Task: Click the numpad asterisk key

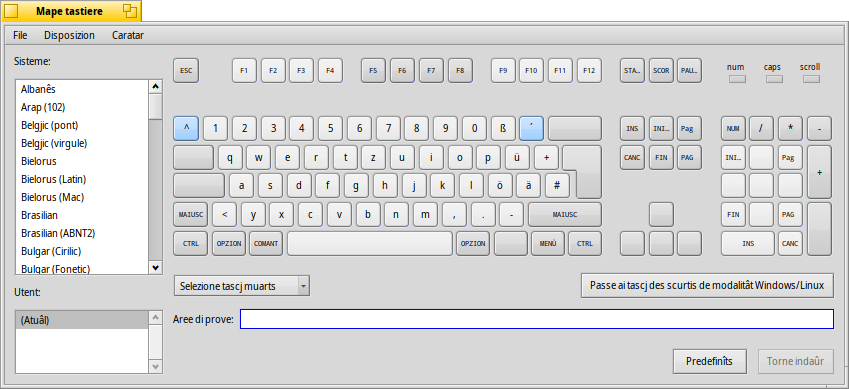Action: click(x=791, y=128)
